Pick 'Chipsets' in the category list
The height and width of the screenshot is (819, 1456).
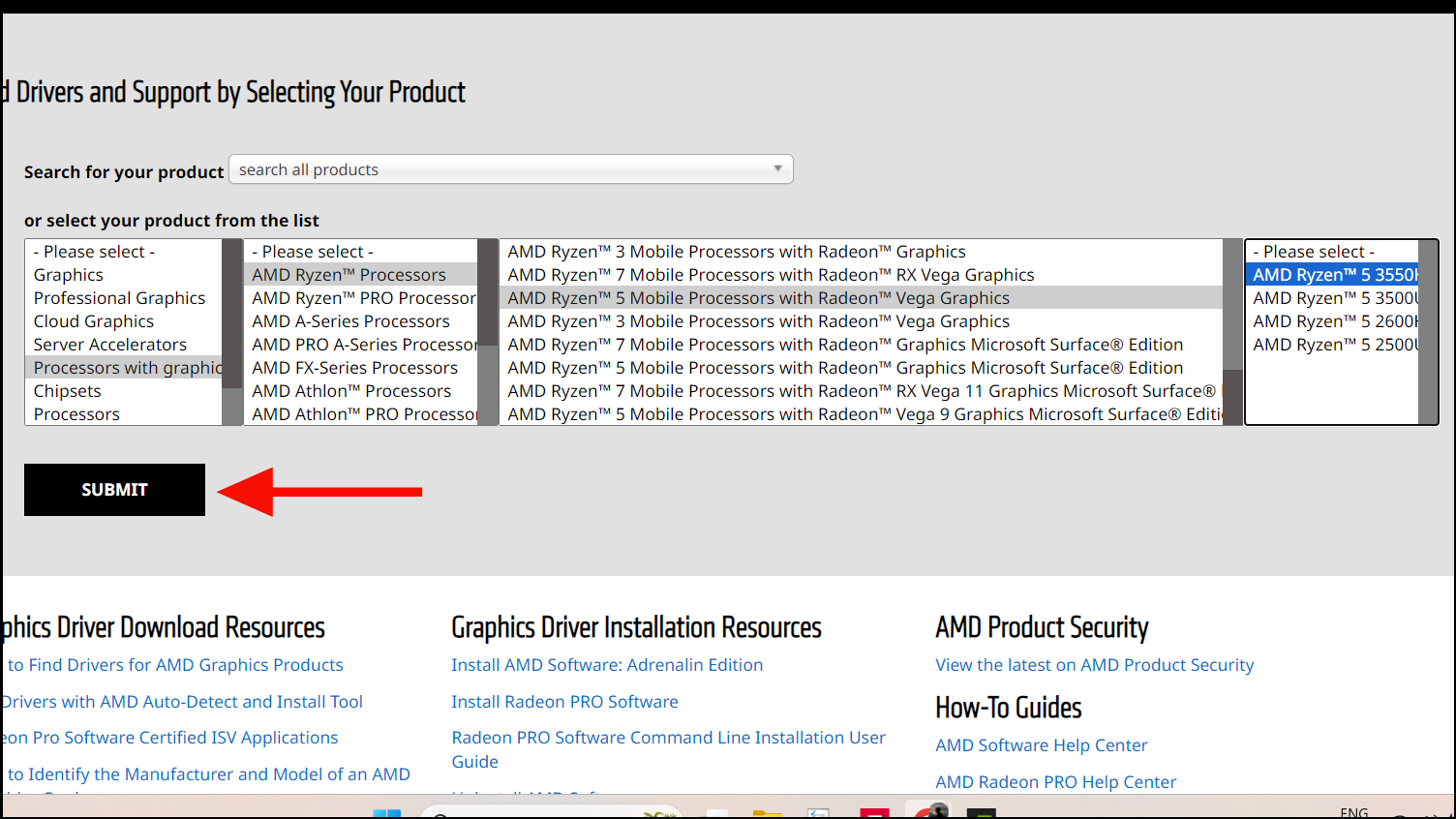pyautogui.click(x=124, y=391)
